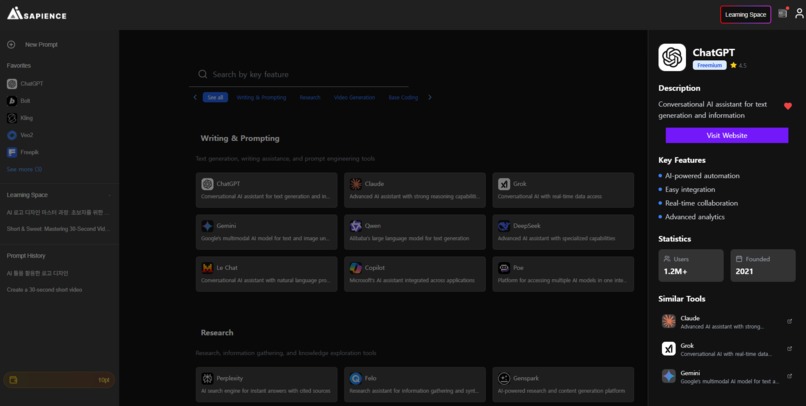
Task: Click the 10pt points balance bar
Action: click(x=59, y=380)
